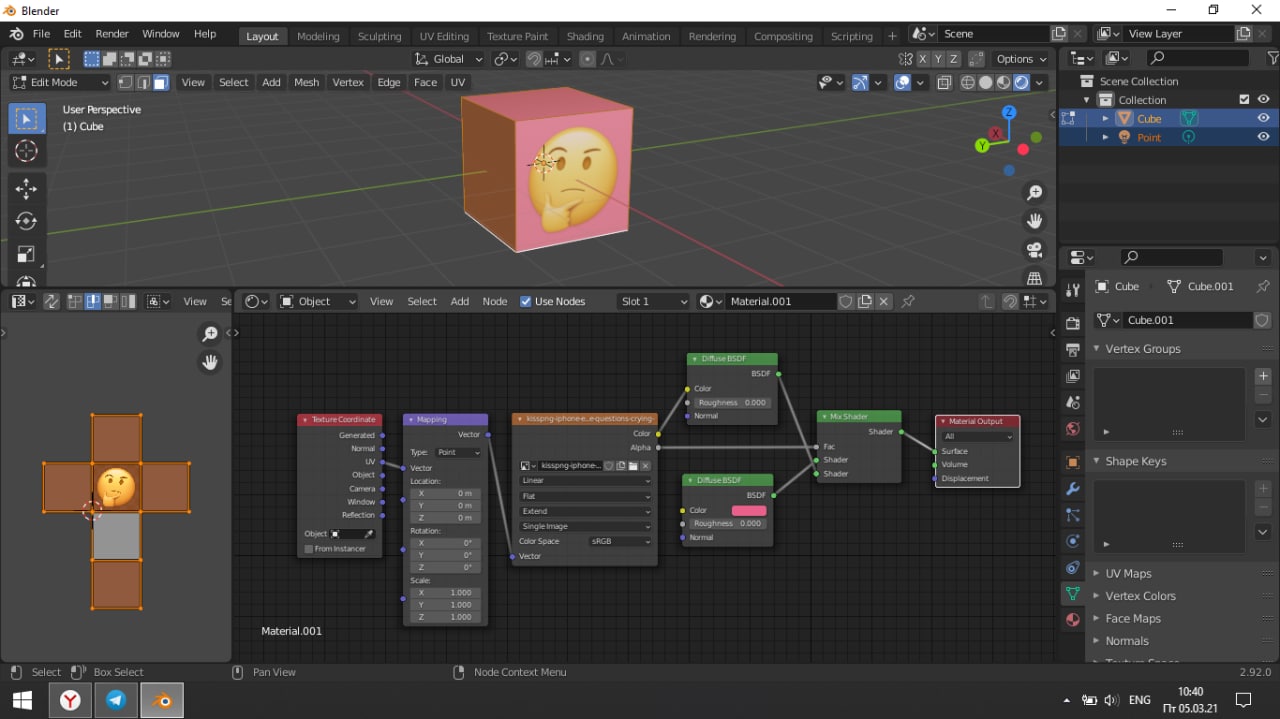Open the sRGB Color Space dropdown
Viewport: 1280px width, 719px height.
[620, 541]
